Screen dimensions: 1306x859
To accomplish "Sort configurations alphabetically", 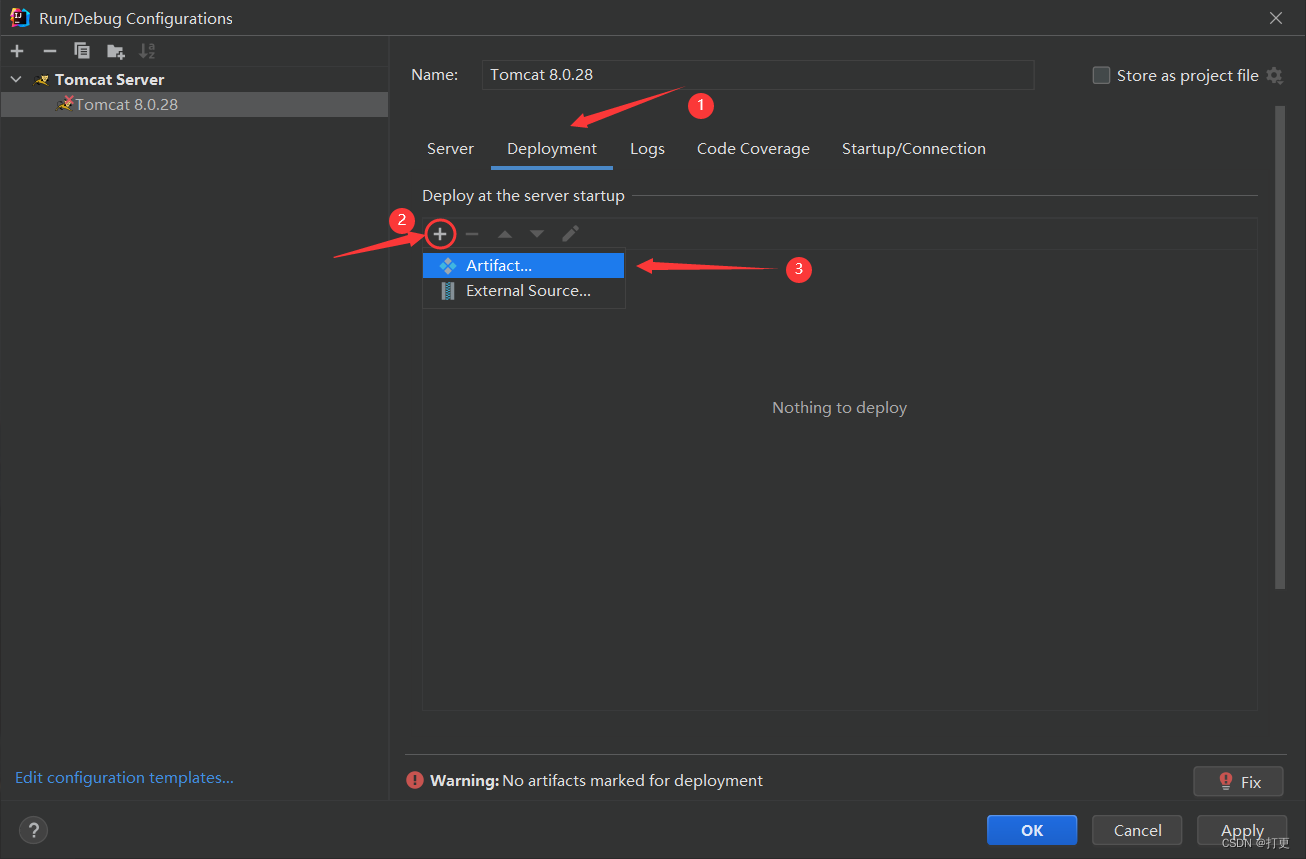I will pos(148,51).
